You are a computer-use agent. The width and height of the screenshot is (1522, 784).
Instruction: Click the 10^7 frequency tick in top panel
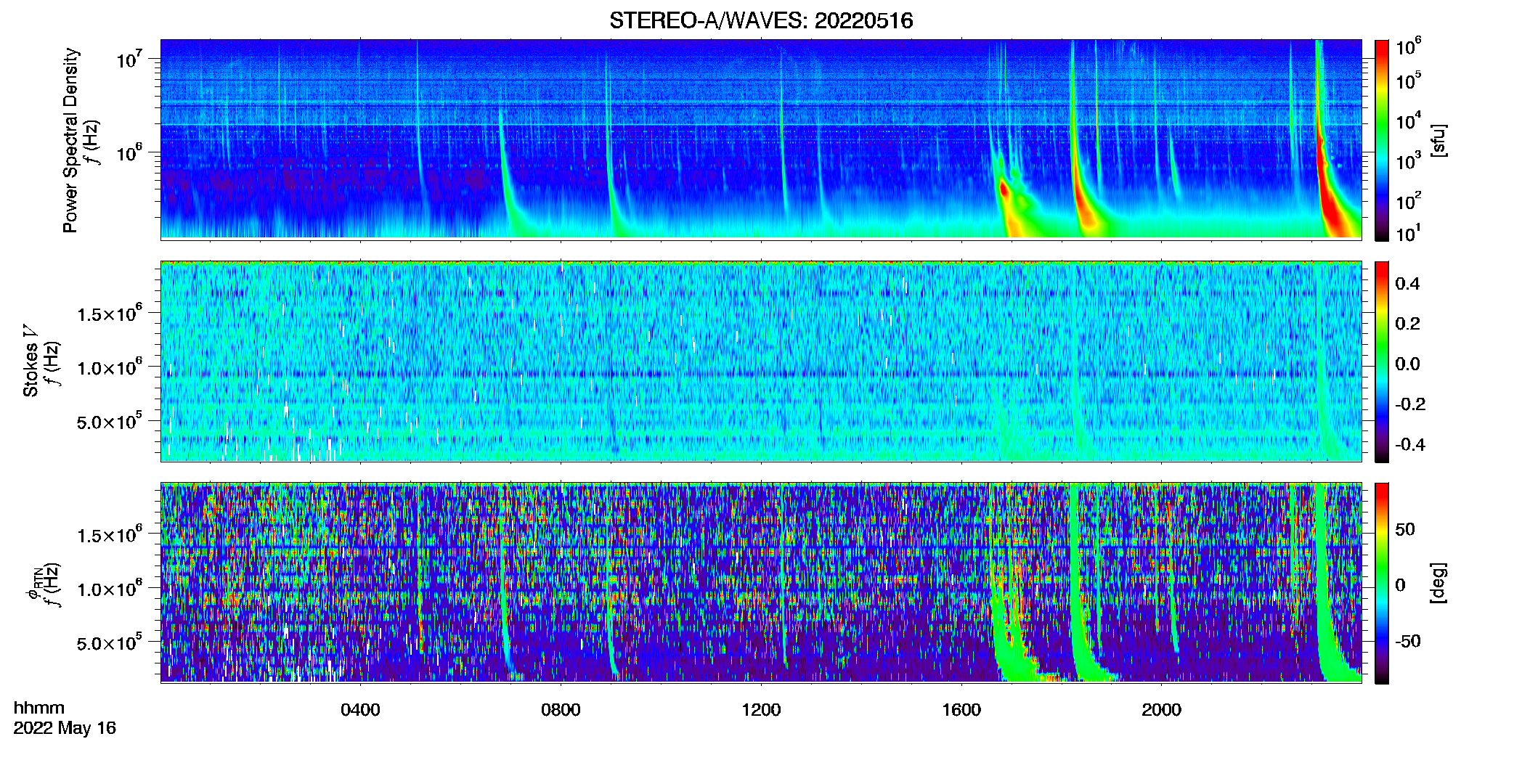[129, 58]
